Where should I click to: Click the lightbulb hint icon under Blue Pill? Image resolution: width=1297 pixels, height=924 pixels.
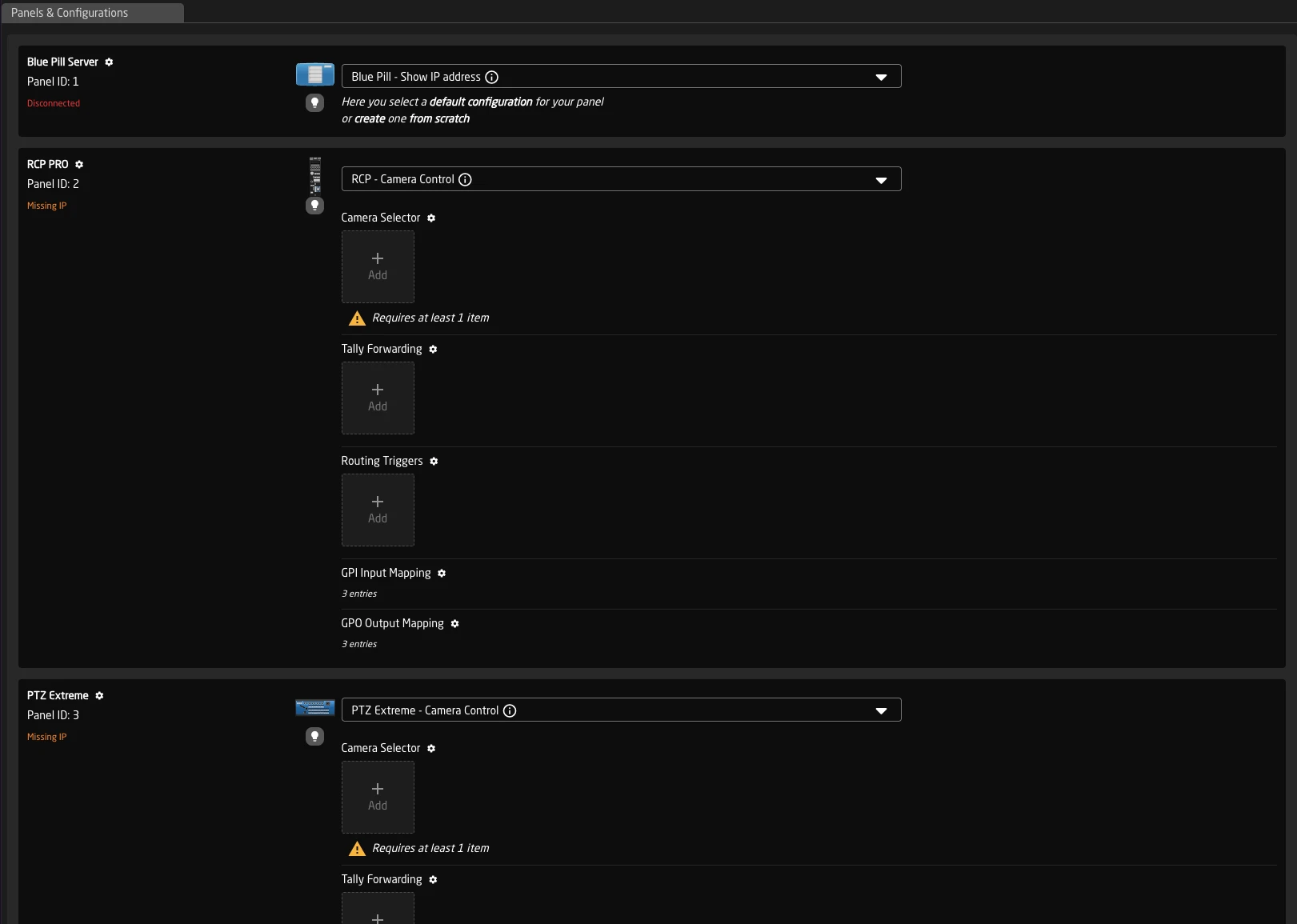click(x=314, y=103)
